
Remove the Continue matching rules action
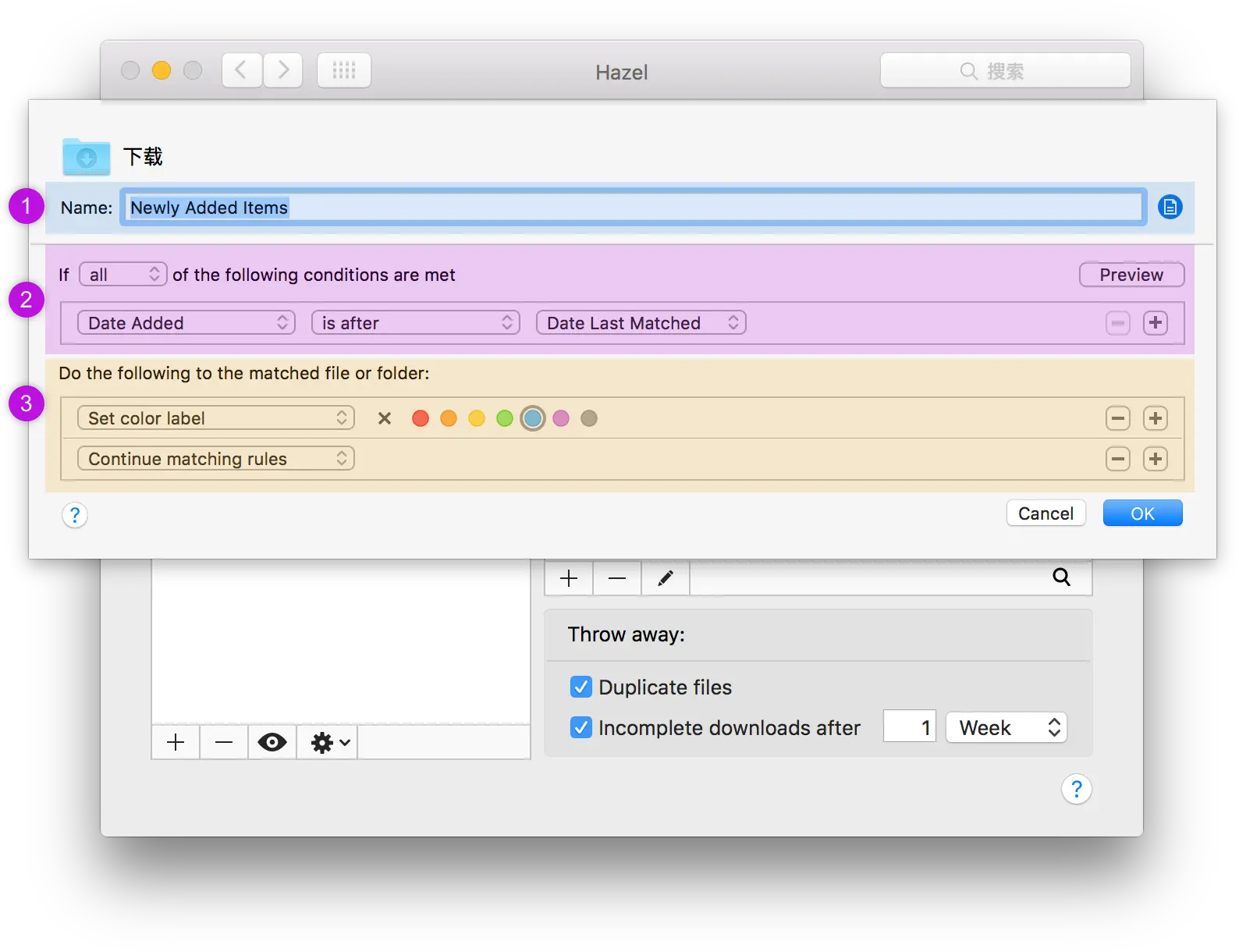(x=1118, y=459)
